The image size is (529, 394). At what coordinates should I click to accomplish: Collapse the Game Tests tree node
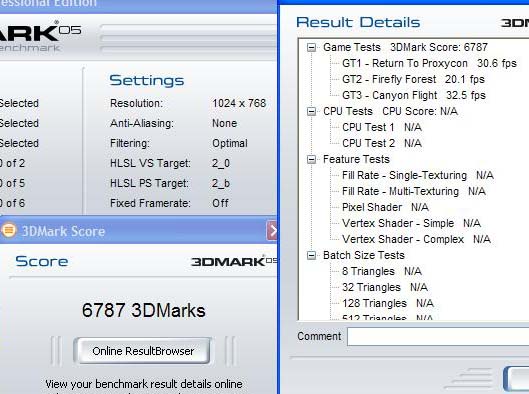tap(311, 47)
